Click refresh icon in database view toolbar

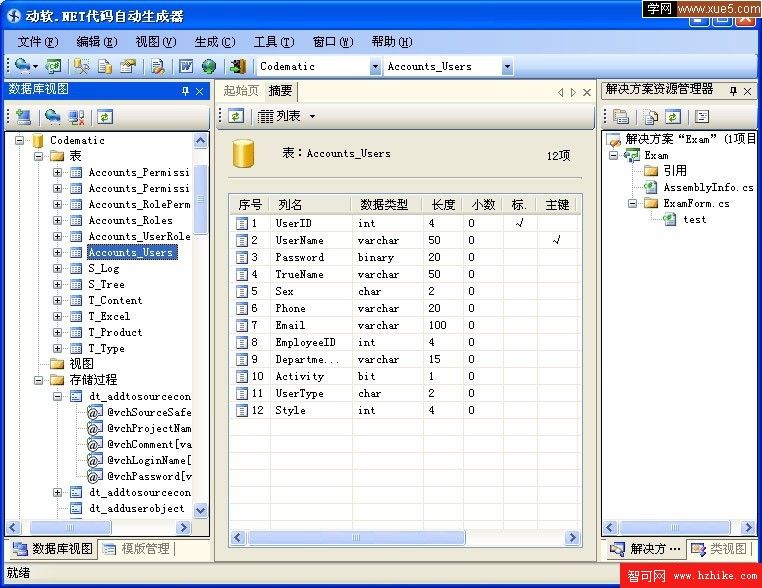click(x=105, y=117)
